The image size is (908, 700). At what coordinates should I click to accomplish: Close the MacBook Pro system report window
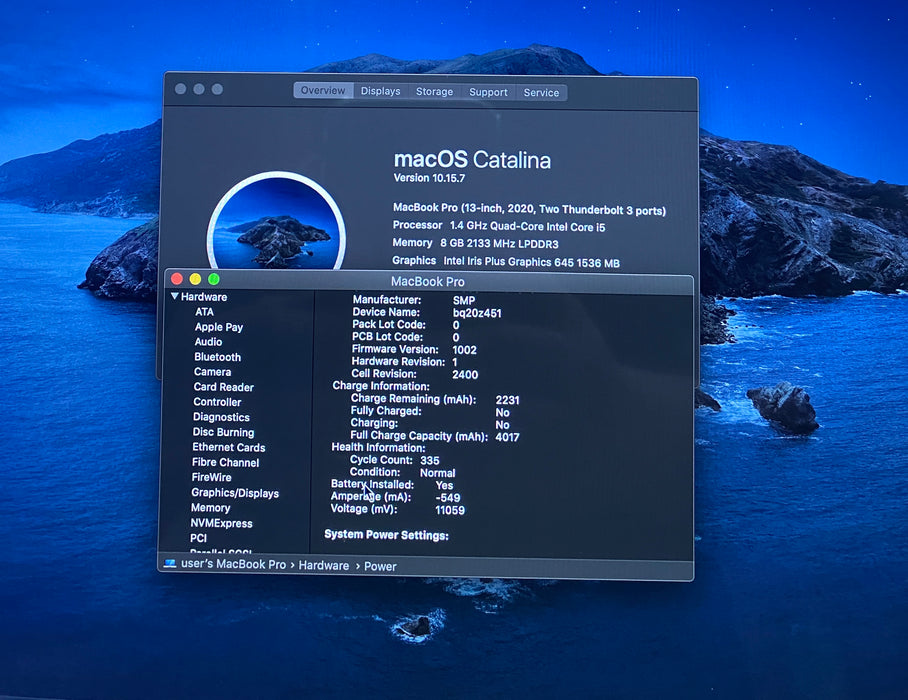pyautogui.click(x=177, y=279)
